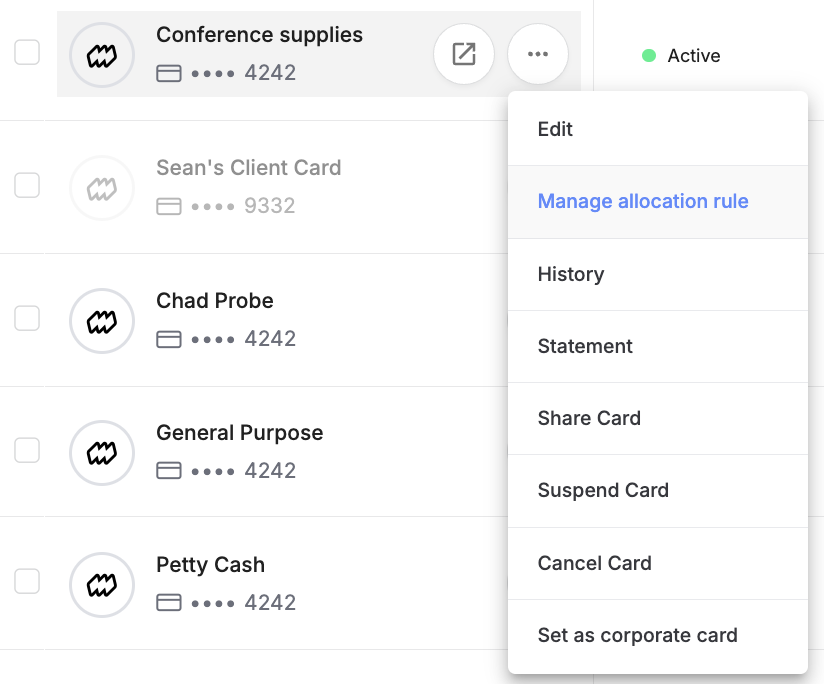Image resolution: width=824 pixels, height=684 pixels.
Task: Click Sean's Client Card logo avatar
Action: (x=102, y=188)
